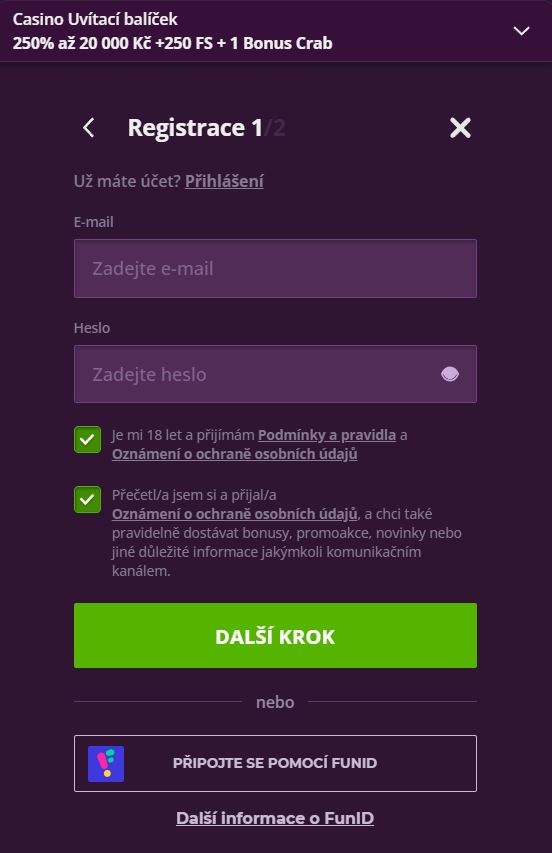Show password with the eye icon
552x853 pixels.
tap(450, 374)
